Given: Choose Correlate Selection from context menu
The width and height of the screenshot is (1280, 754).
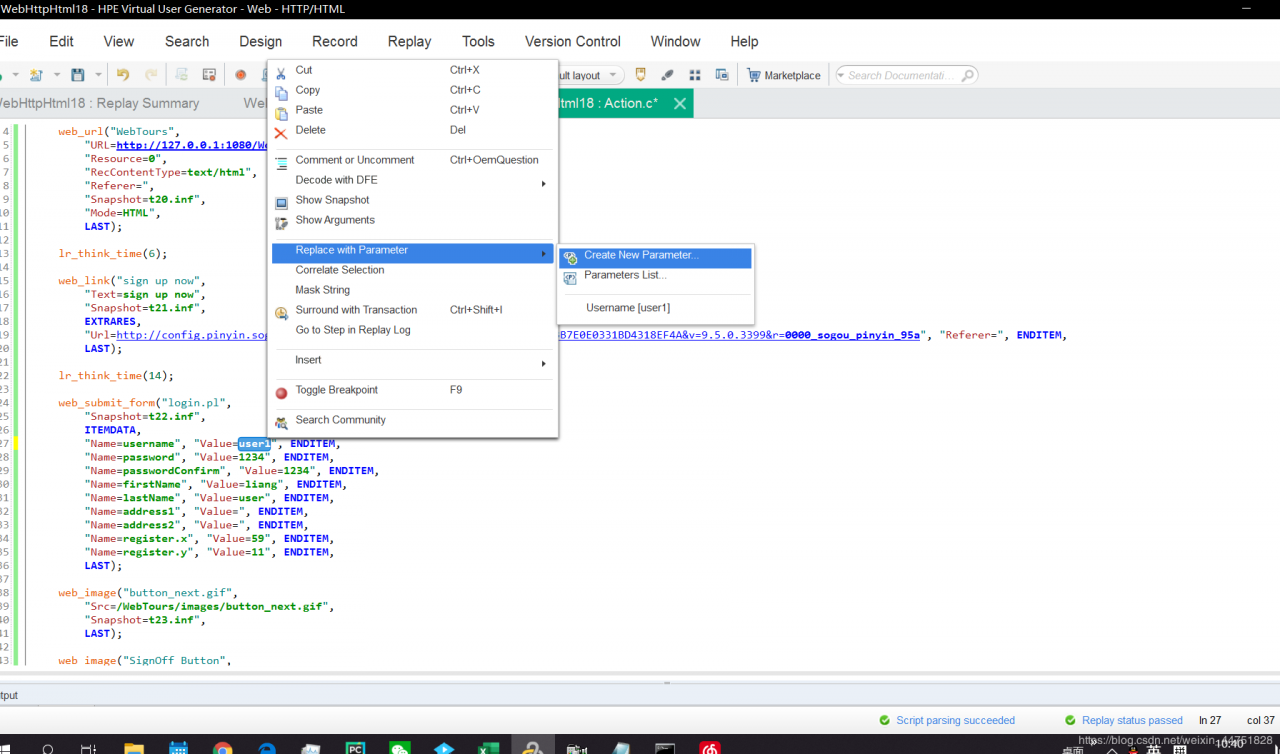Looking at the screenshot, I should [339, 270].
